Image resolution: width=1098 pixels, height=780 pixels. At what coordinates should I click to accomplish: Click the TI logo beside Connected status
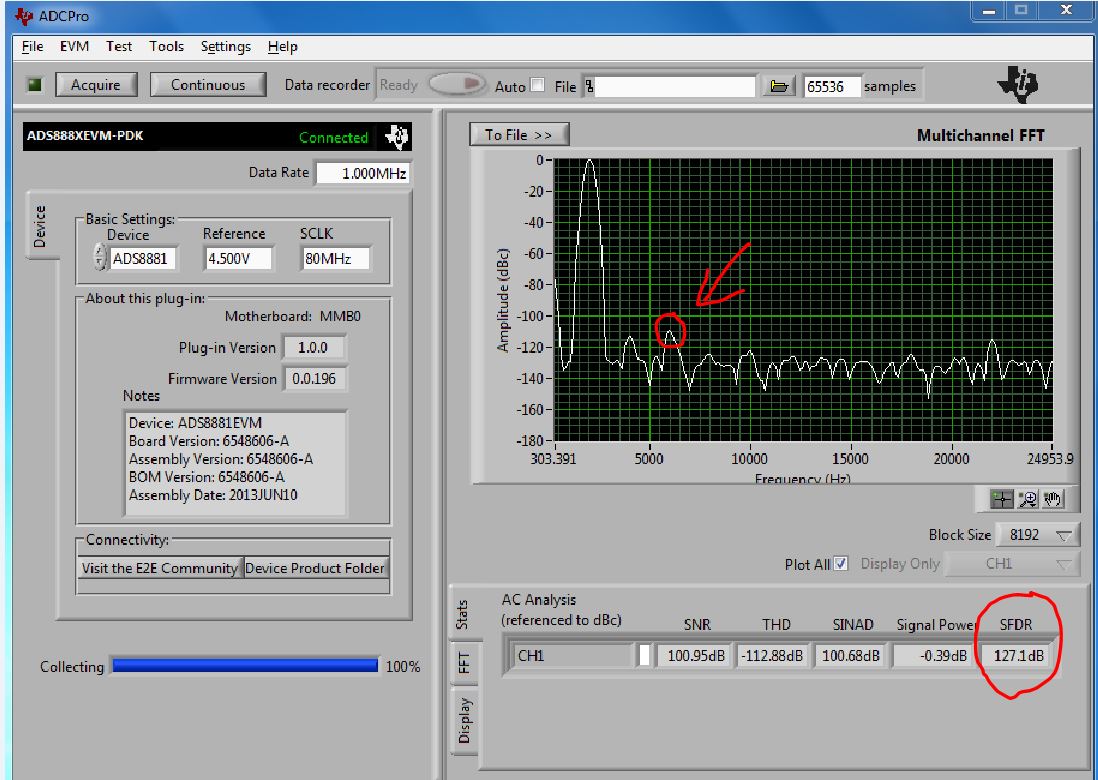pos(396,137)
